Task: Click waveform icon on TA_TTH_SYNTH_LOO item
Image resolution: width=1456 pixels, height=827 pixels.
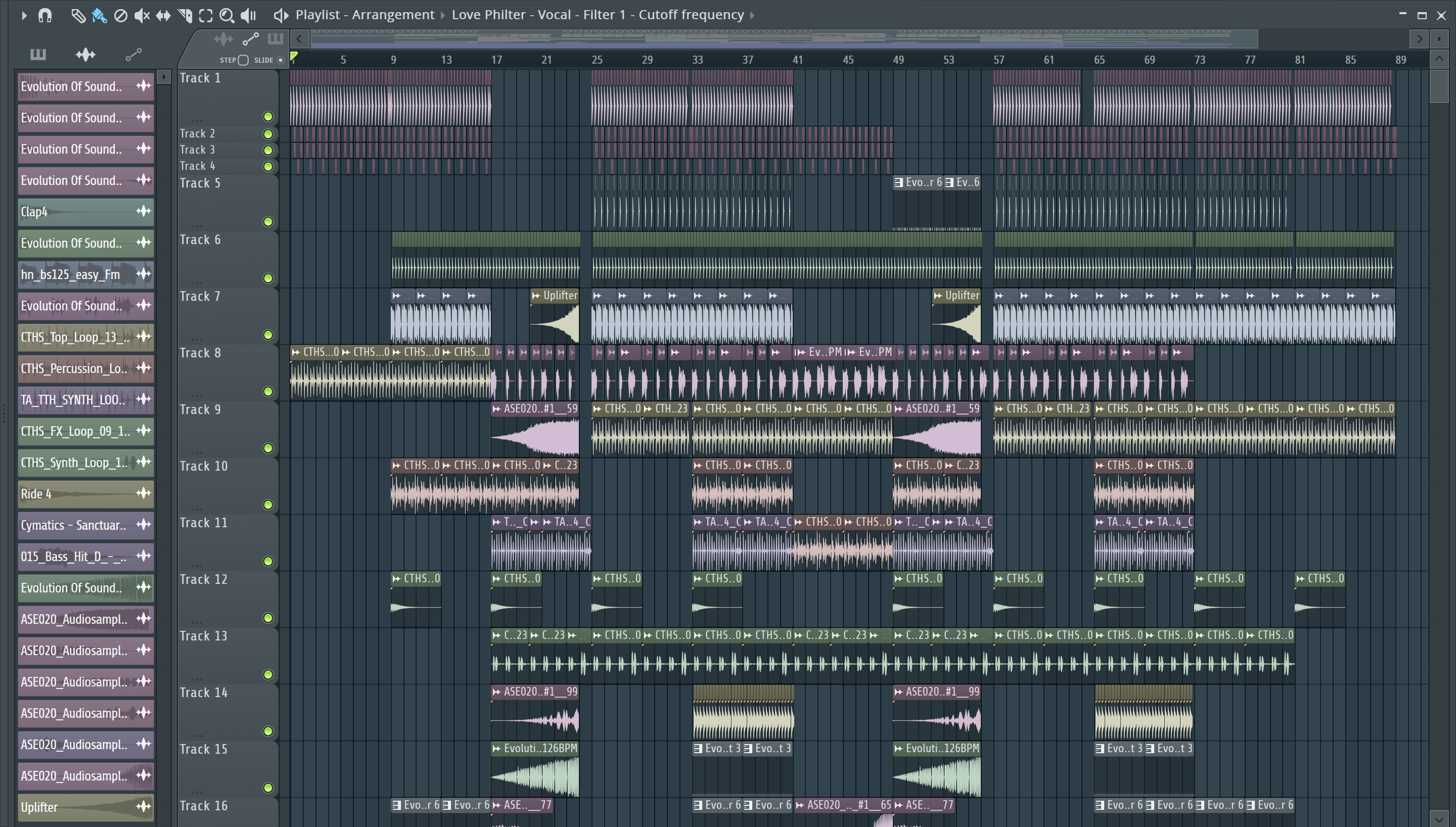Action: point(144,399)
